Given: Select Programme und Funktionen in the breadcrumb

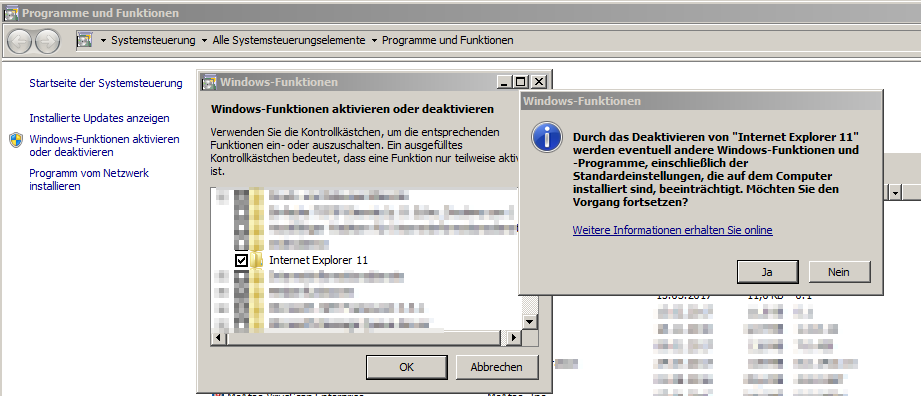Looking at the screenshot, I should pyautogui.click(x=448, y=41).
